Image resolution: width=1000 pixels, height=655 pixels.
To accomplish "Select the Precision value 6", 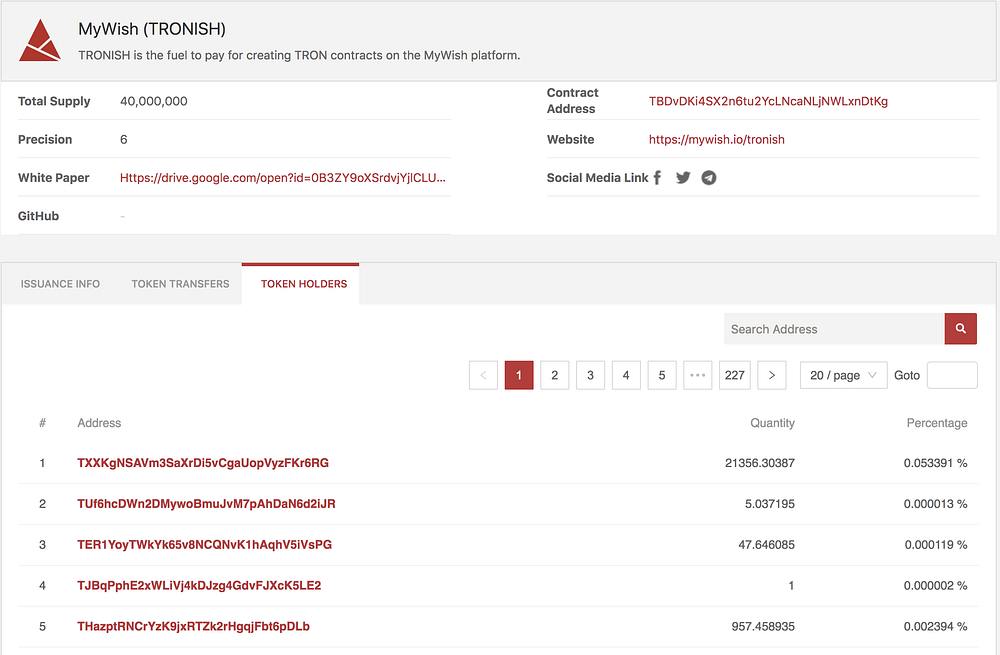I will [124, 139].
